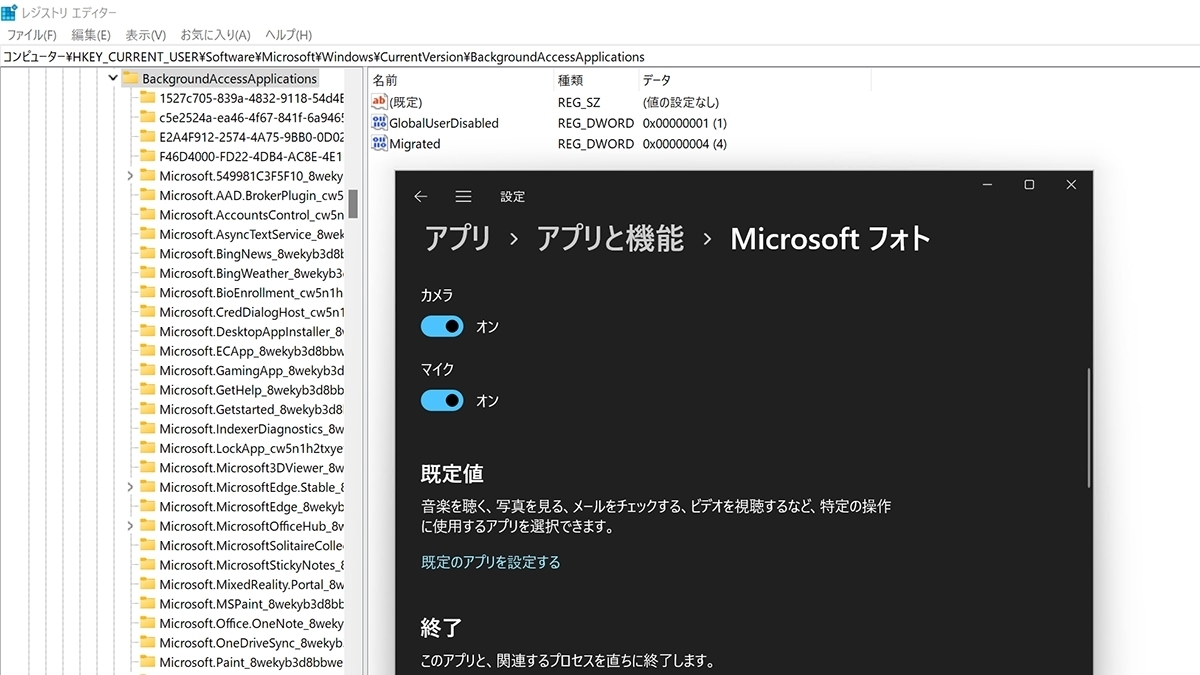
Task: Select the GlobalUserDisabled DWORD value icon
Action: (379, 123)
